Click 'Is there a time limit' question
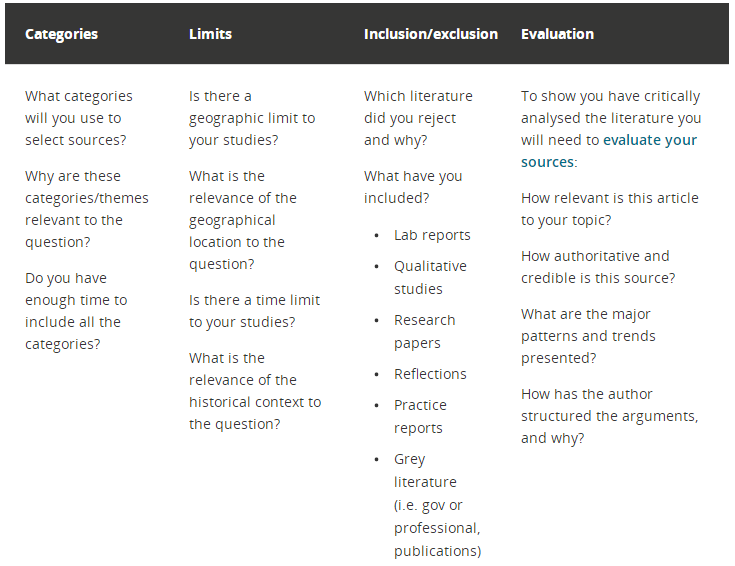Image resolution: width=735 pixels, height=566 pixels. pos(254,311)
